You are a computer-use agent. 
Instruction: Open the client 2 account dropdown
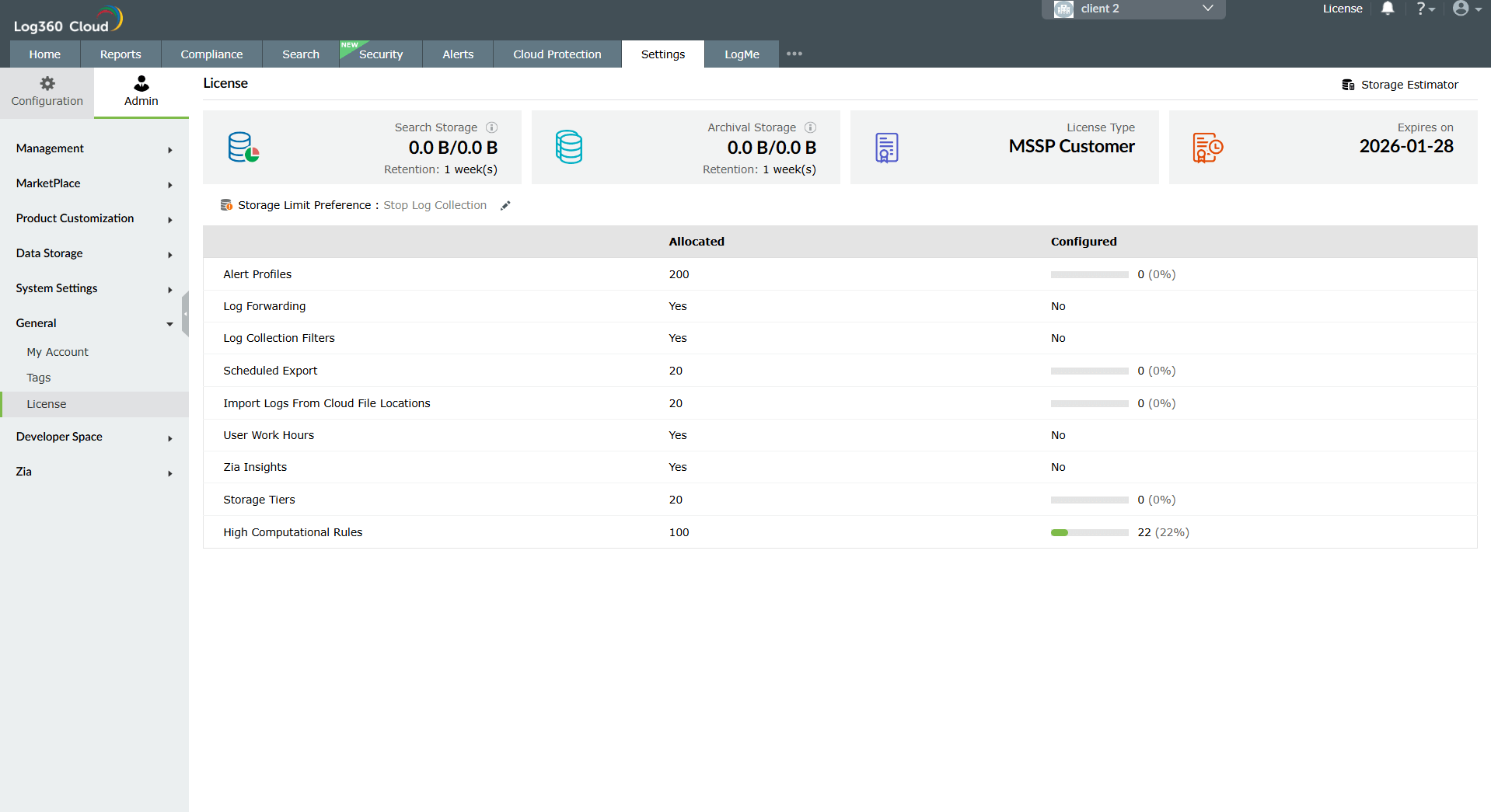click(x=1133, y=9)
